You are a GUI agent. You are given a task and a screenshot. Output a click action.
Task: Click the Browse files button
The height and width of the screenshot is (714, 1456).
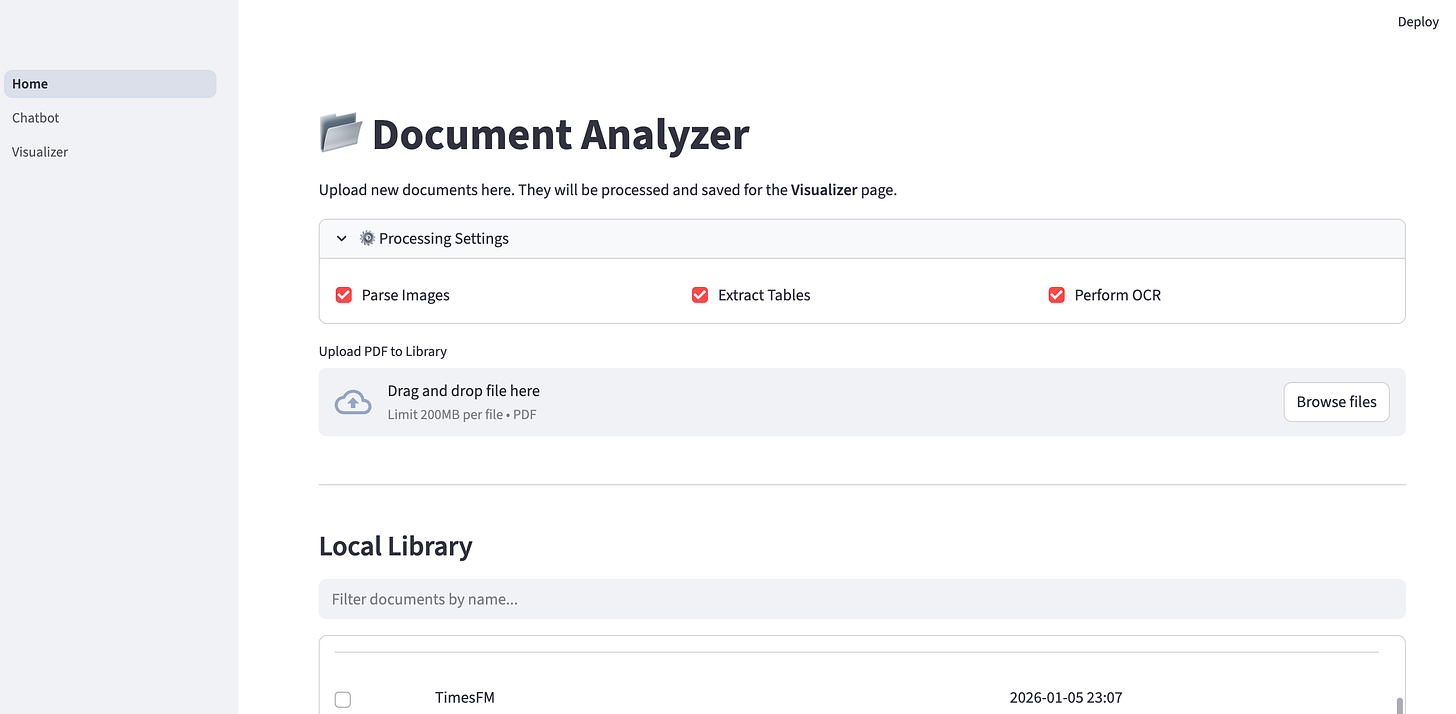click(x=1336, y=402)
